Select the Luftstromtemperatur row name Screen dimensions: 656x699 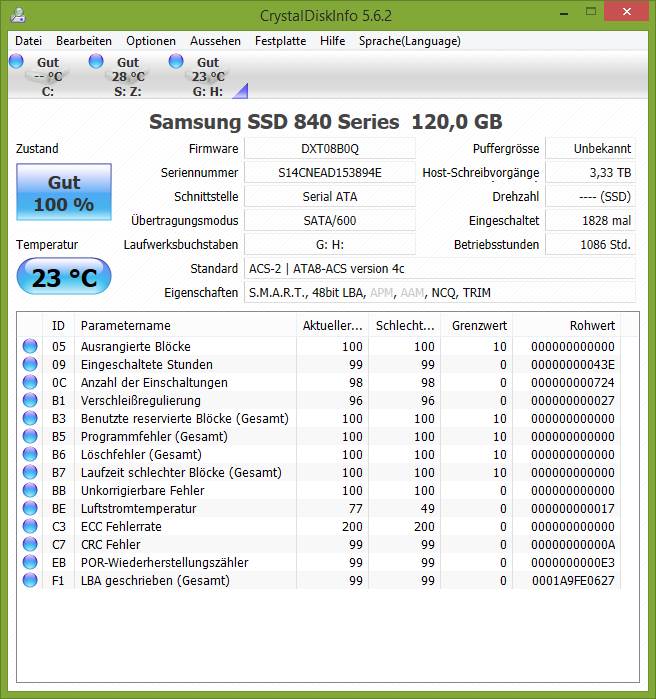pos(138,508)
